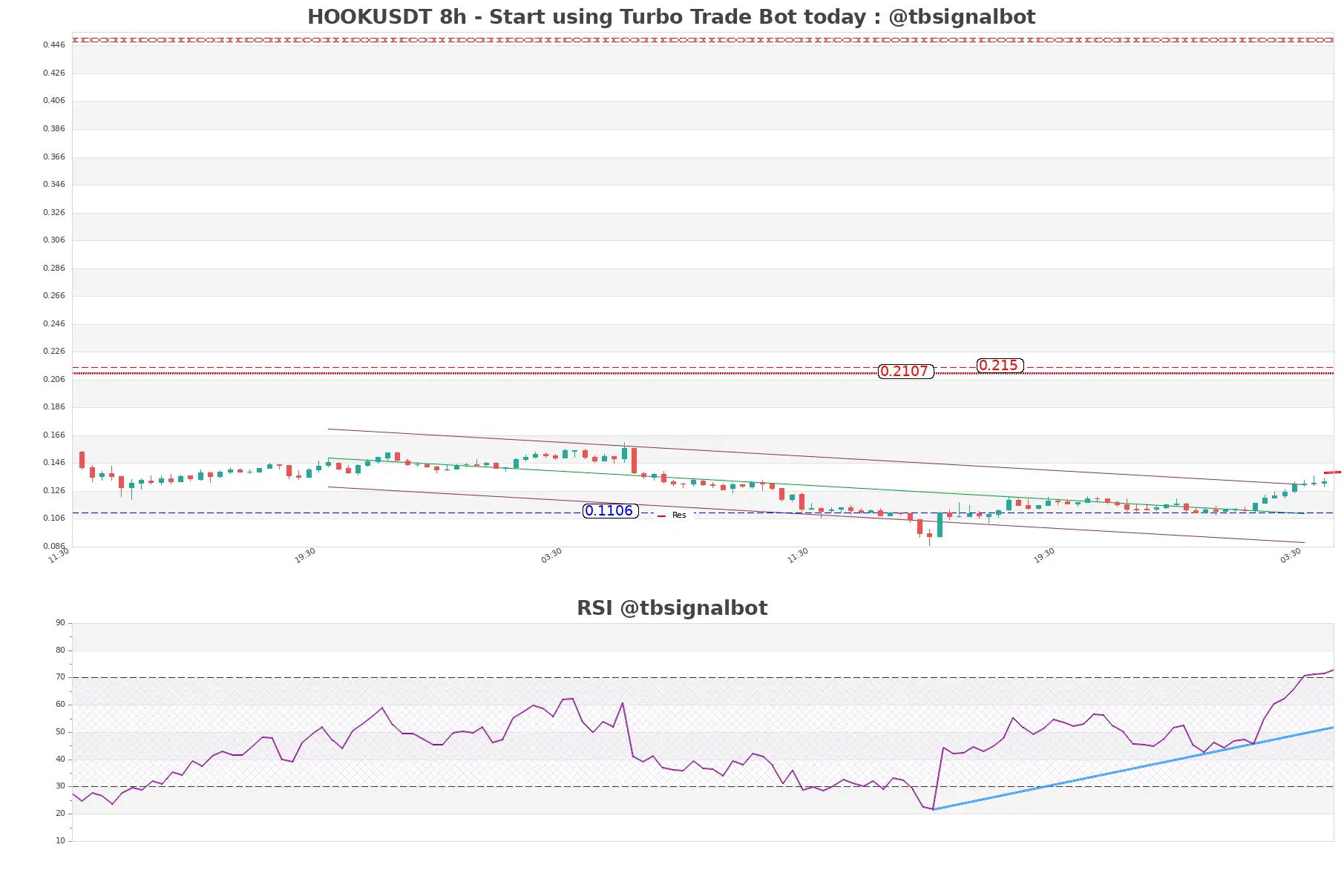Select the 0.2107 red price label
Image resolution: width=1344 pixels, height=896 pixels.
coord(905,371)
